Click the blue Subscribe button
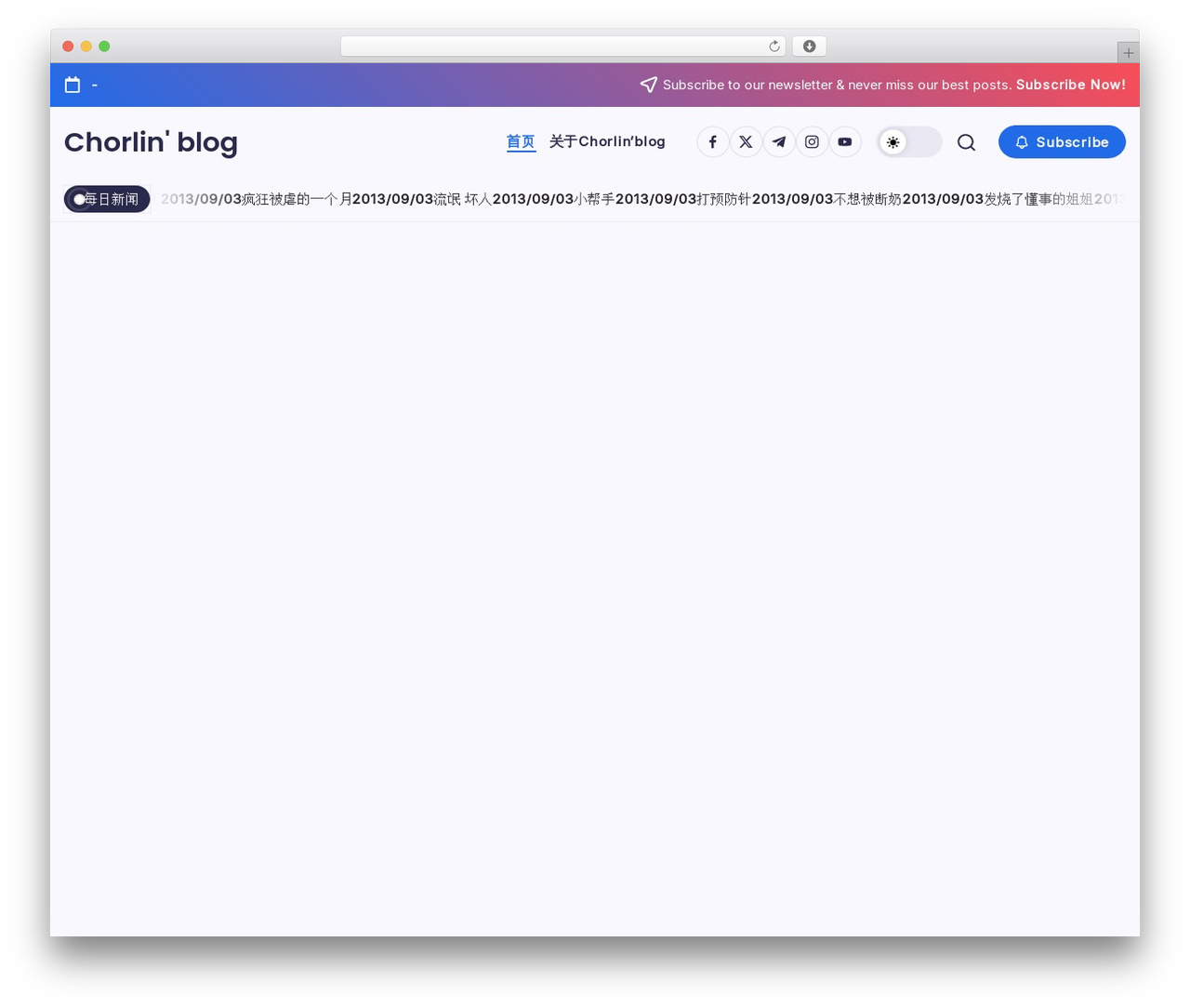 (x=1062, y=142)
